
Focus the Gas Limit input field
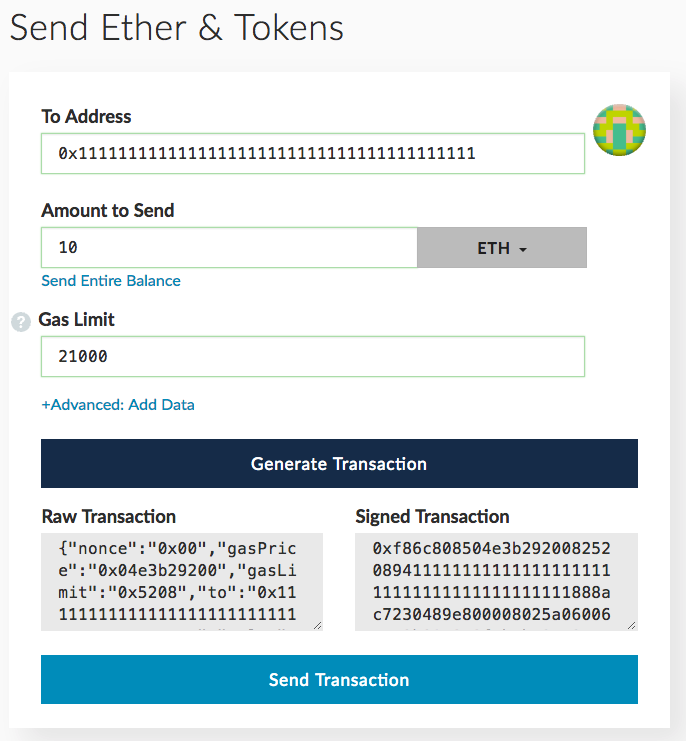(x=313, y=356)
